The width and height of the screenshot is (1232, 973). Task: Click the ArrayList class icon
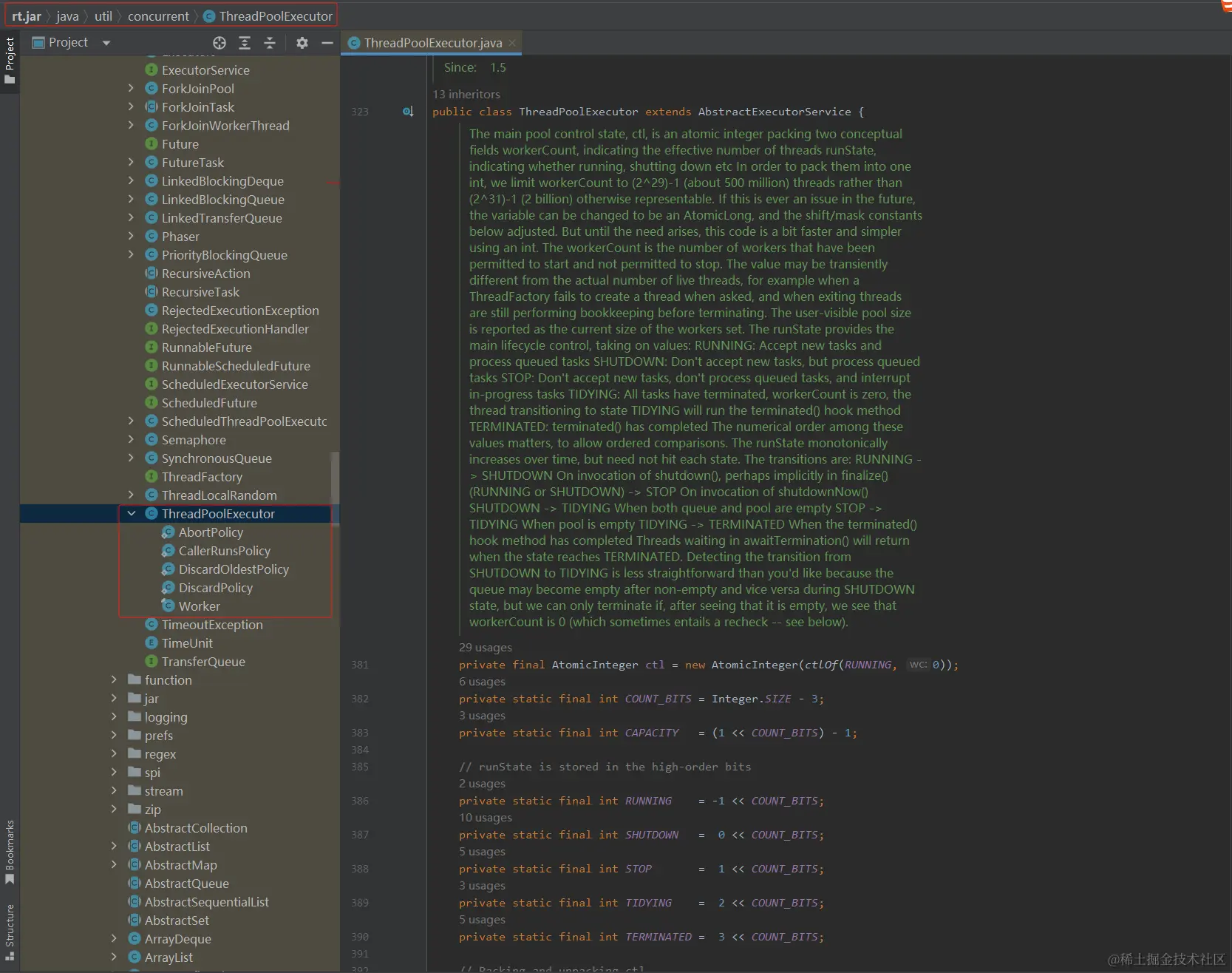coord(135,957)
